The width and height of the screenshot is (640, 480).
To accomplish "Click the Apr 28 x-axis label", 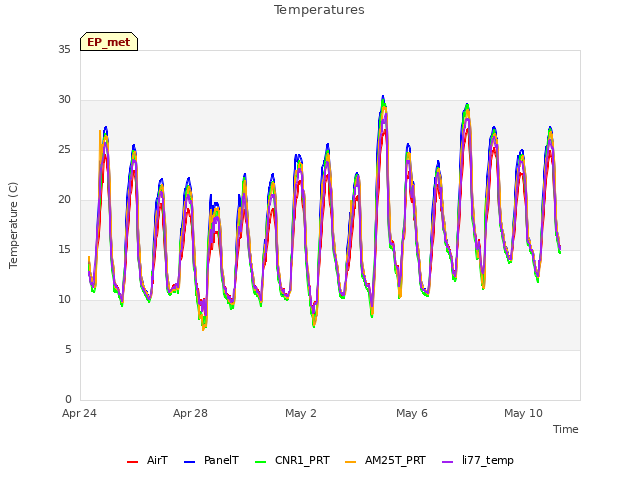I will (190, 413).
